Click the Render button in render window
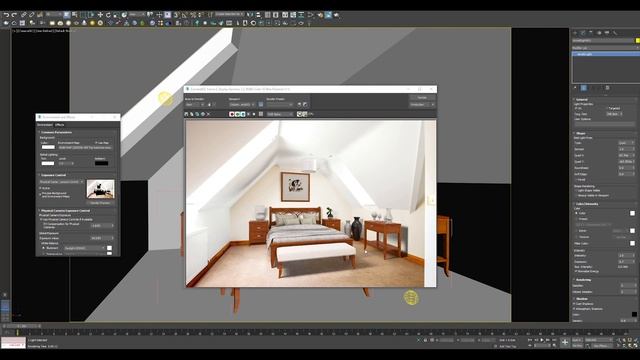This screenshot has width=640, height=360. point(422,98)
